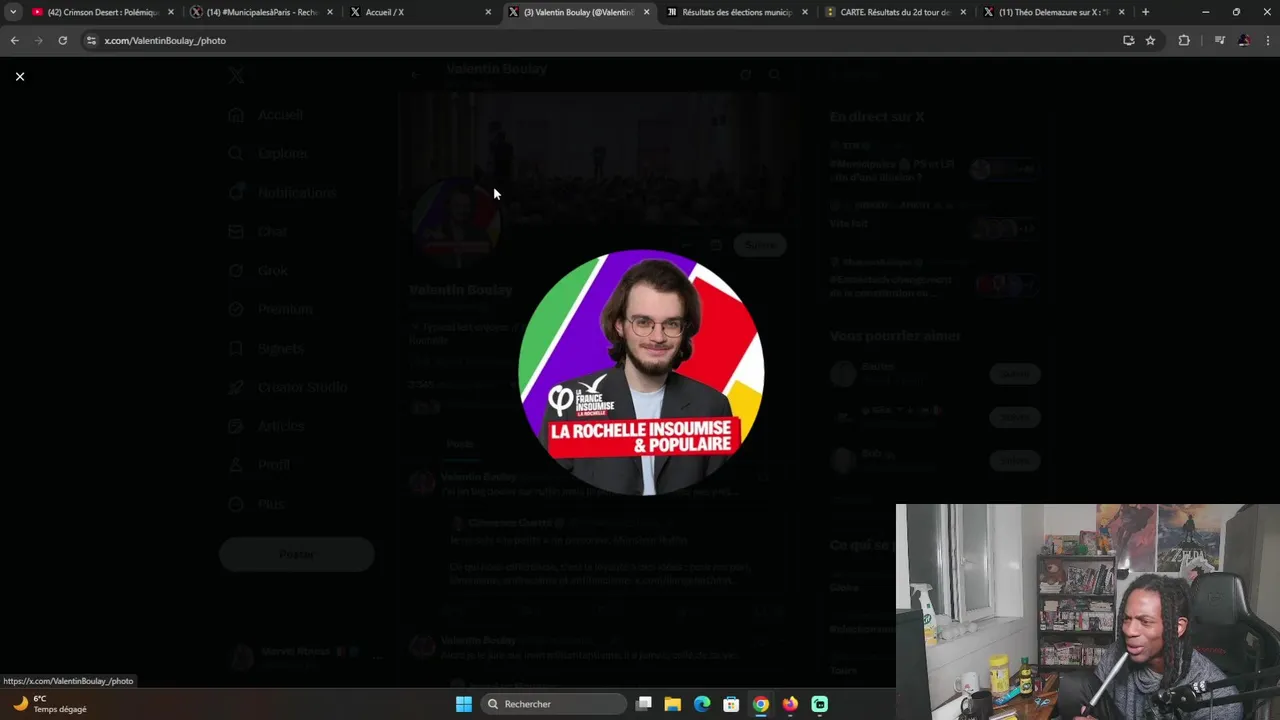
Task: Open Microsoft Store from the taskbar
Action: [x=731, y=704]
